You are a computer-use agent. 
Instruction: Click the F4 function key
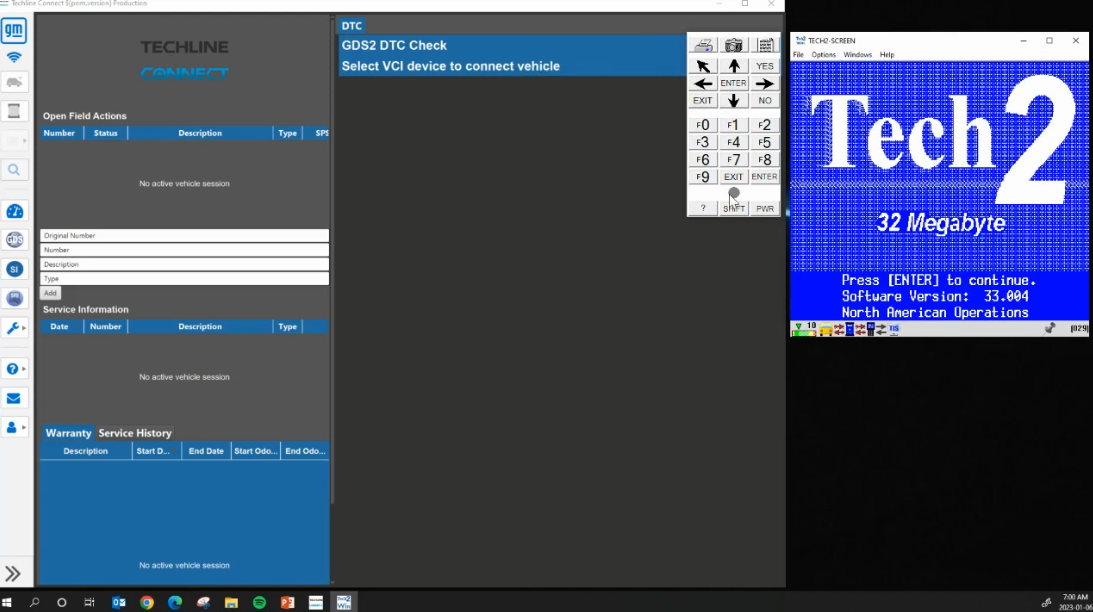pos(733,143)
